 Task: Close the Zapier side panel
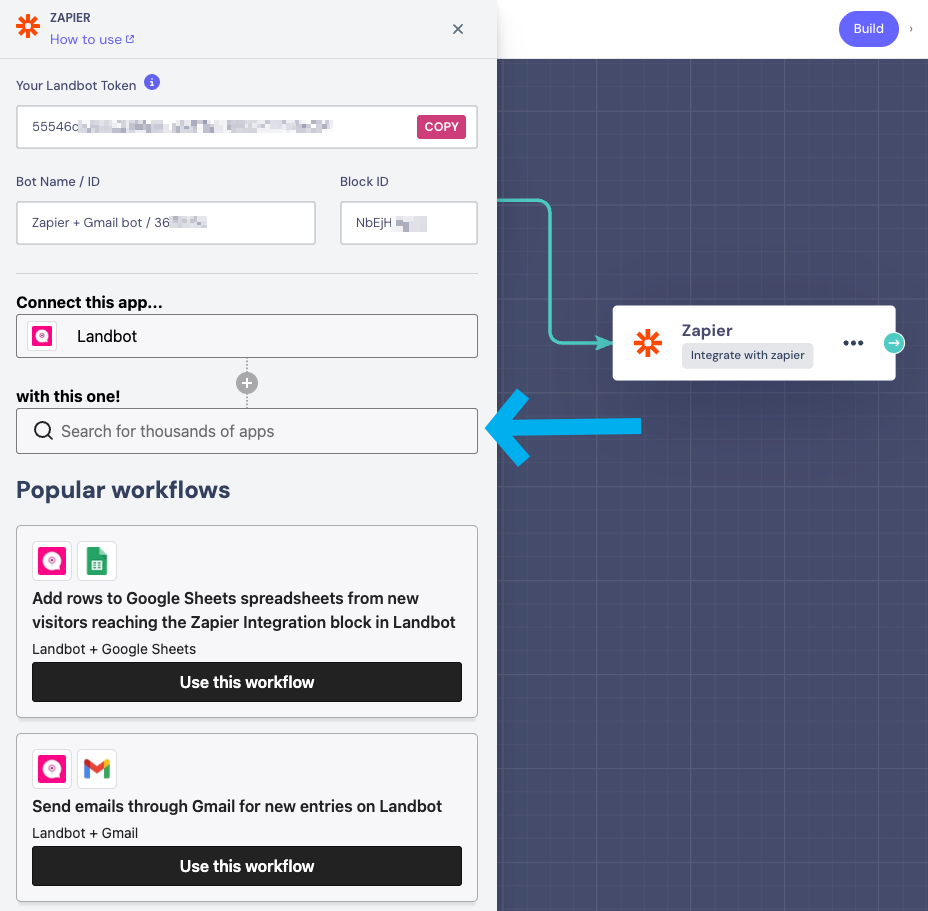(x=458, y=29)
